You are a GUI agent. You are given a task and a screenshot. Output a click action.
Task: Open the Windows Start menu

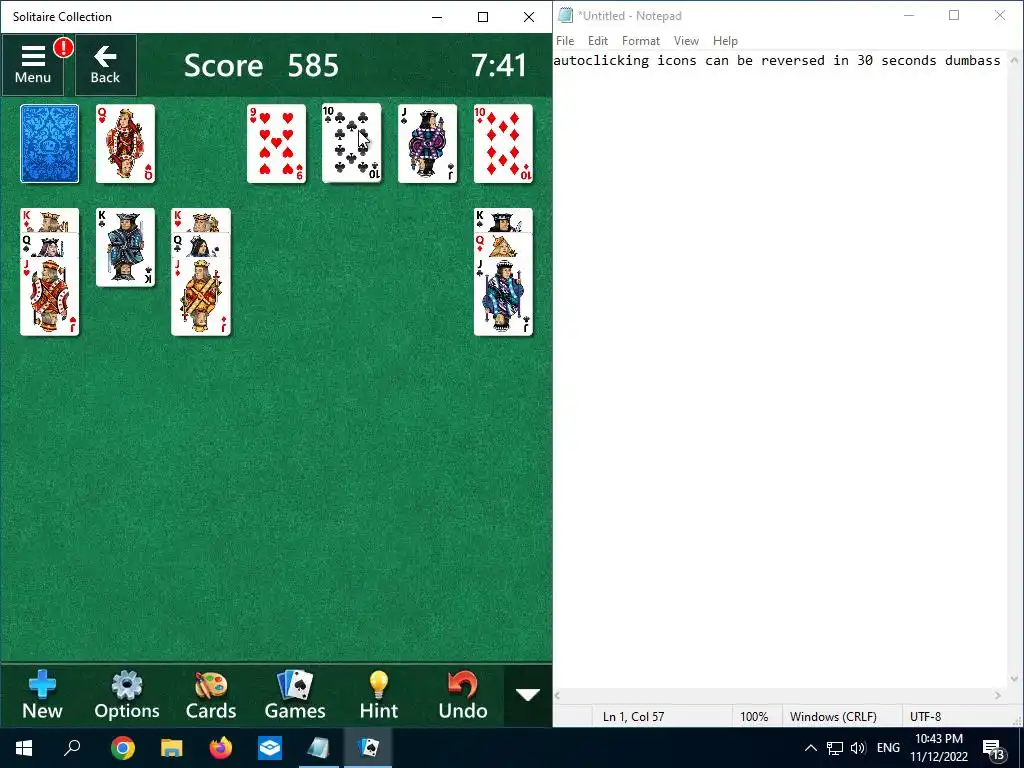tap(24, 748)
